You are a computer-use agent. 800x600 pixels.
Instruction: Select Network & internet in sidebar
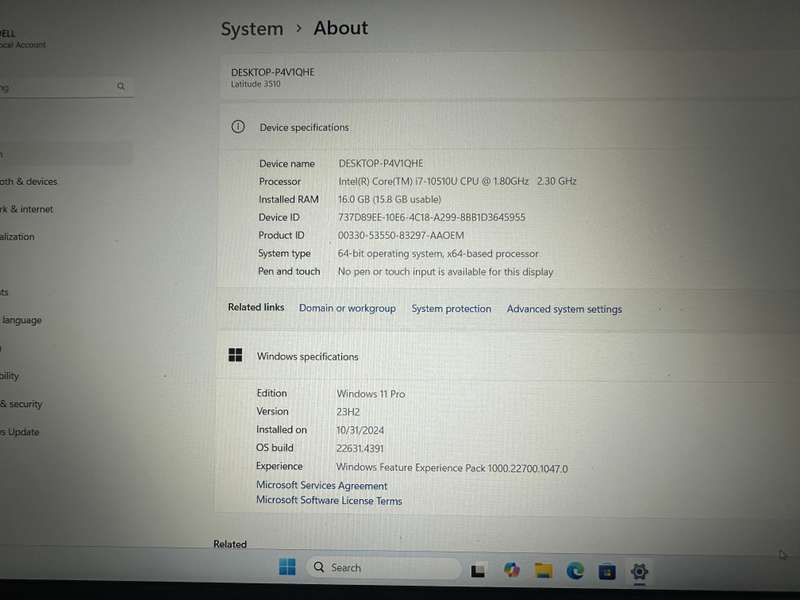pos(27,209)
